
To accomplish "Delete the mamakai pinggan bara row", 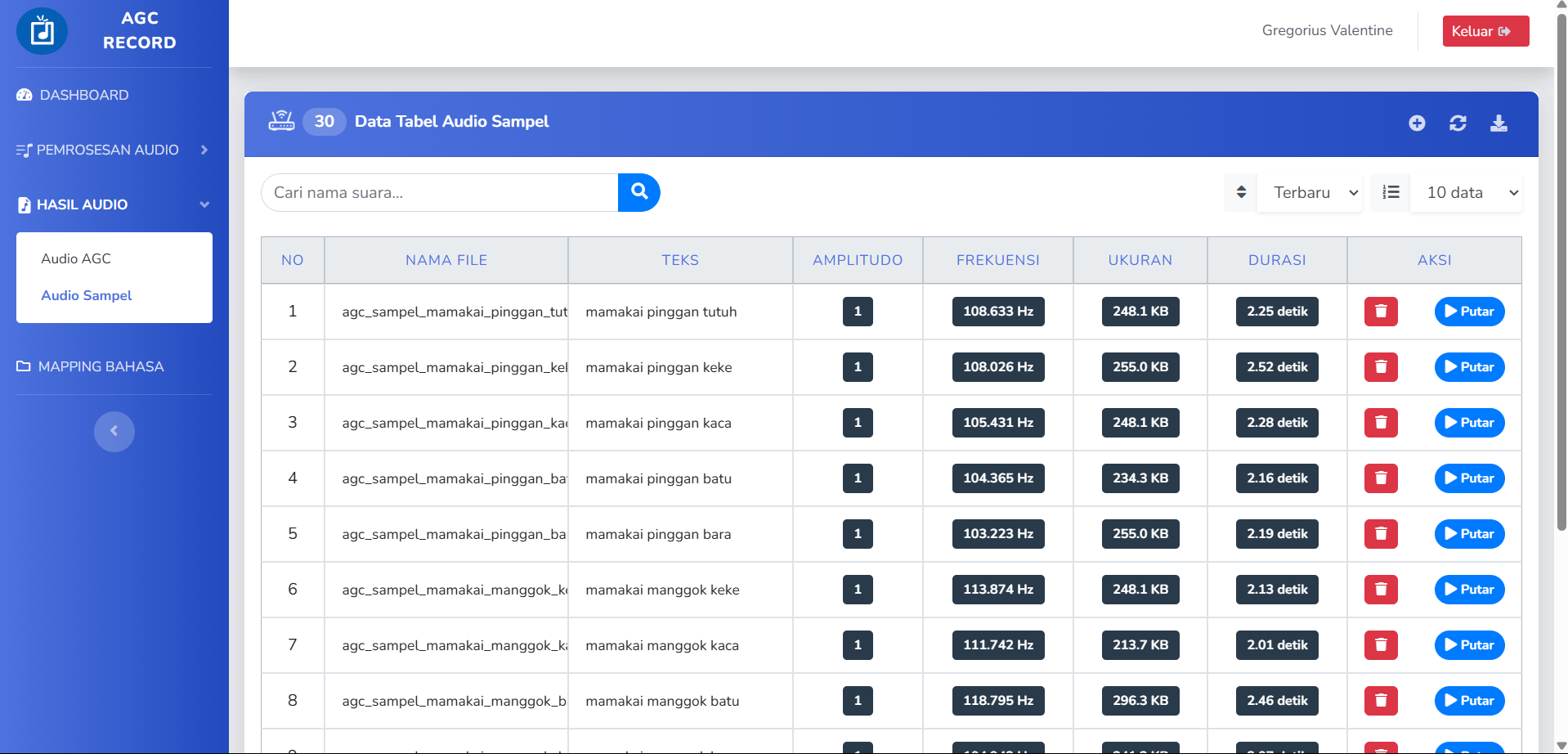I will click(x=1381, y=534).
